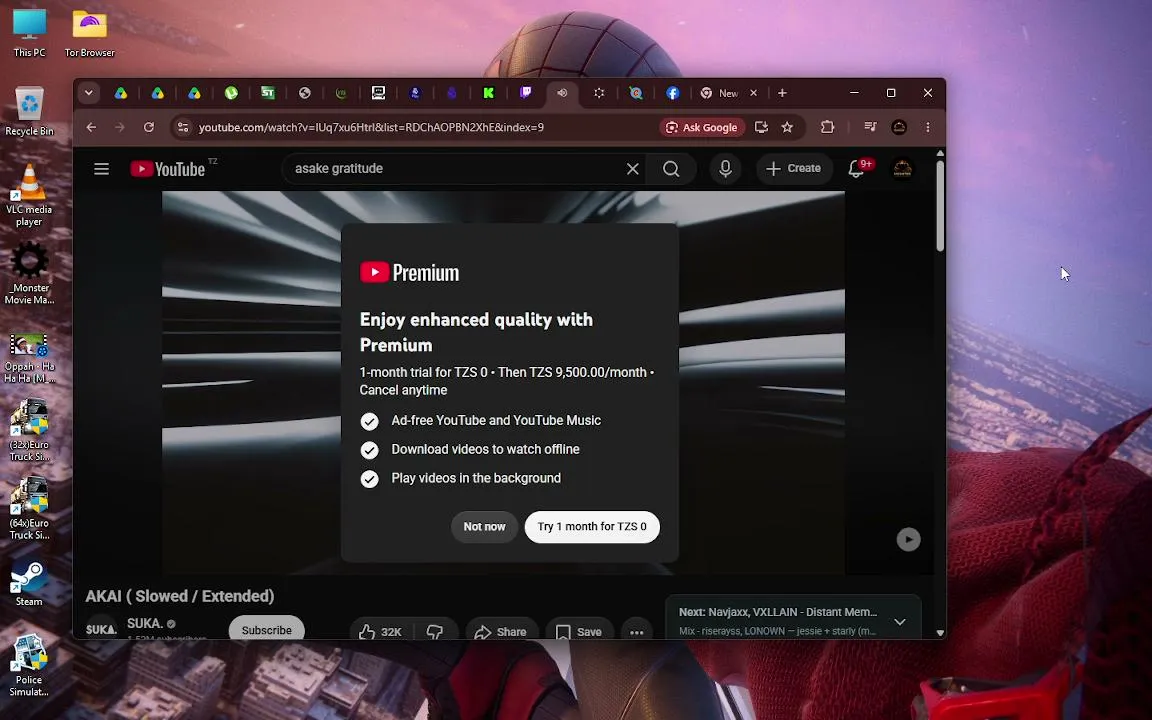Screen dimensions: 1152x720
Task: Bookmark this page with the star
Action: coord(788,127)
